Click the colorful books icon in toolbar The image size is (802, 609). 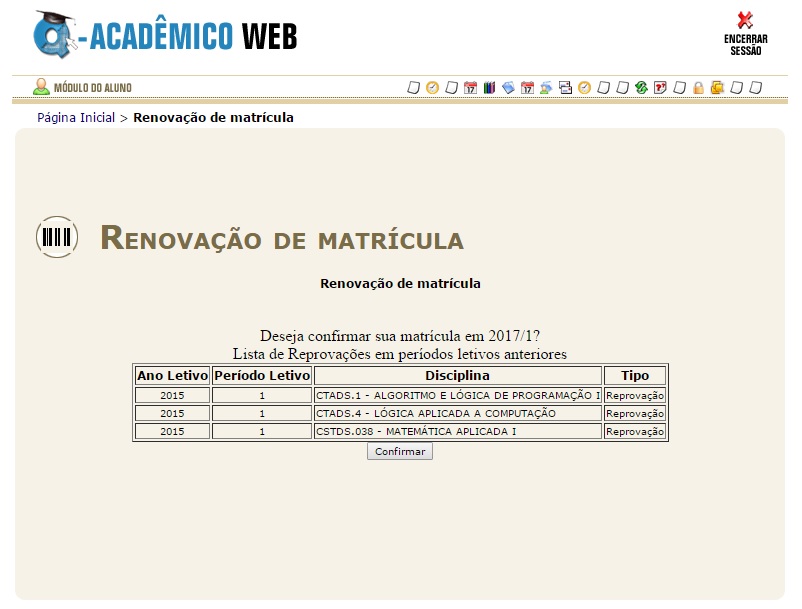(489, 88)
